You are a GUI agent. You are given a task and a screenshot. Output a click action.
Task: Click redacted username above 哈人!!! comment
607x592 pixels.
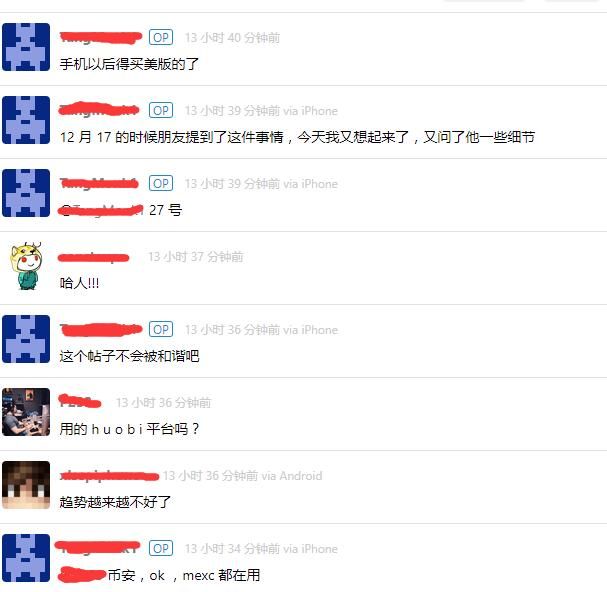coord(94,257)
